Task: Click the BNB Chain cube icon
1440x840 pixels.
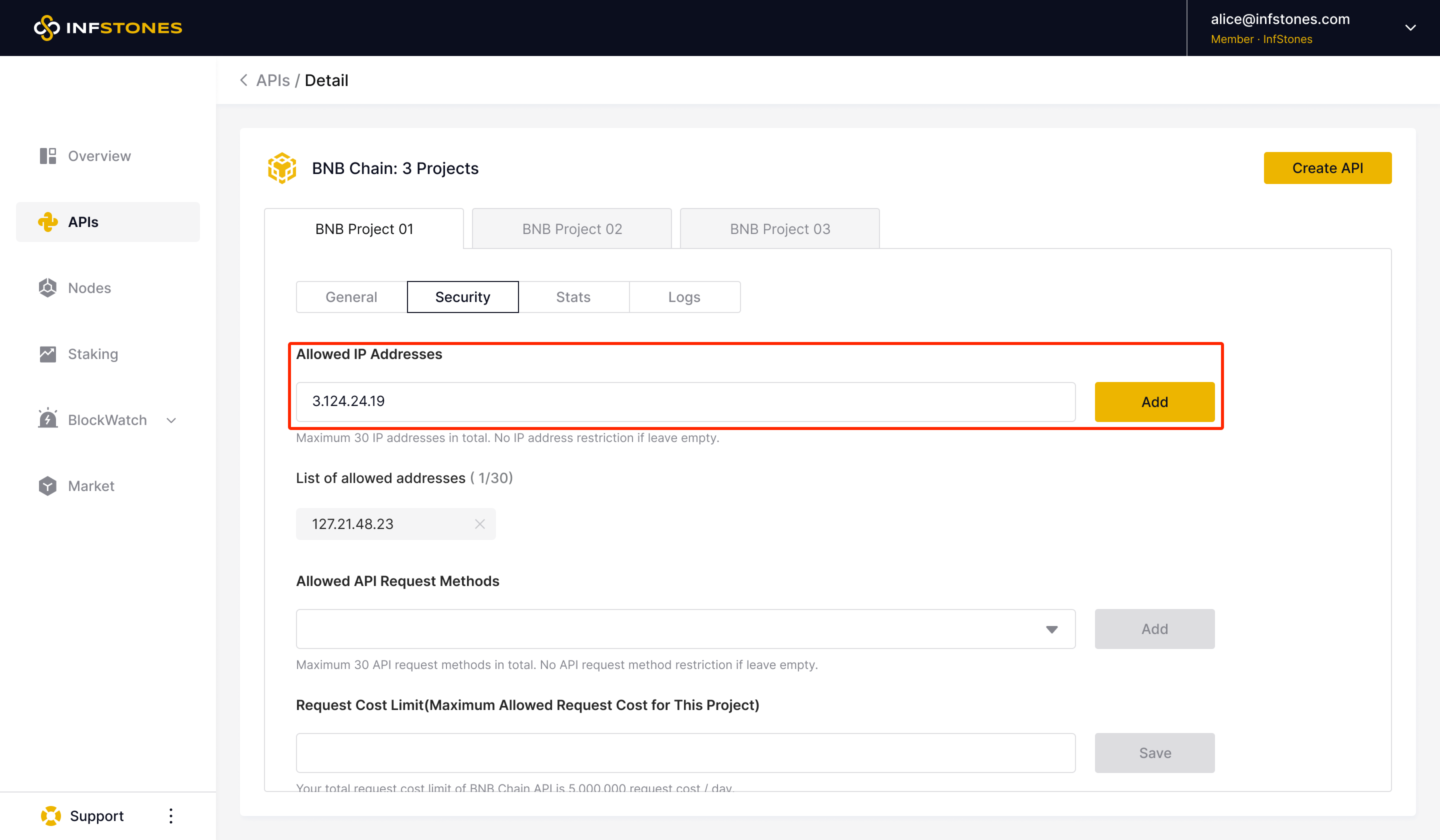Action: pyautogui.click(x=281, y=168)
